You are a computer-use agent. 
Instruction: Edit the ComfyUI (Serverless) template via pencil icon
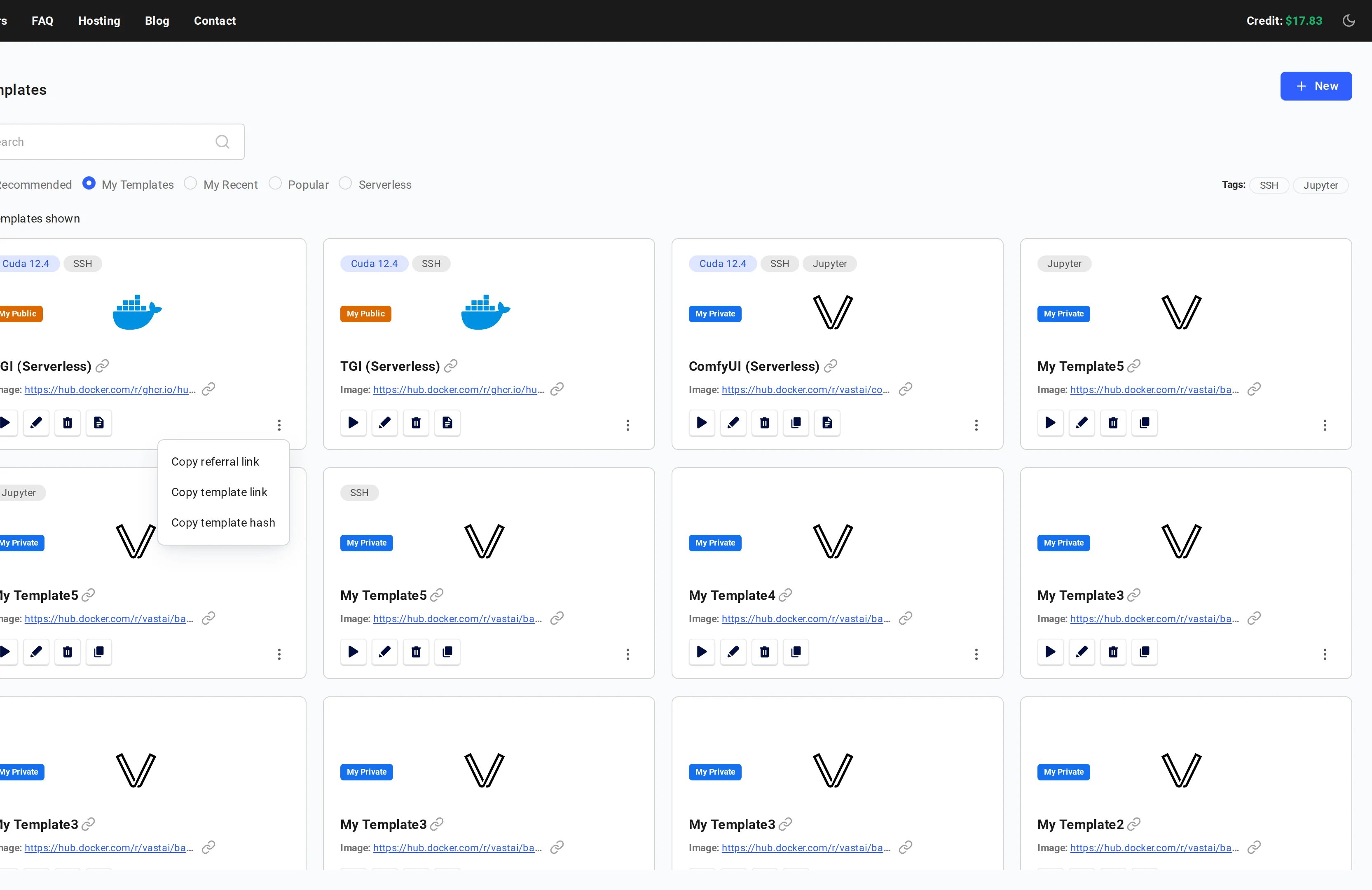click(733, 422)
